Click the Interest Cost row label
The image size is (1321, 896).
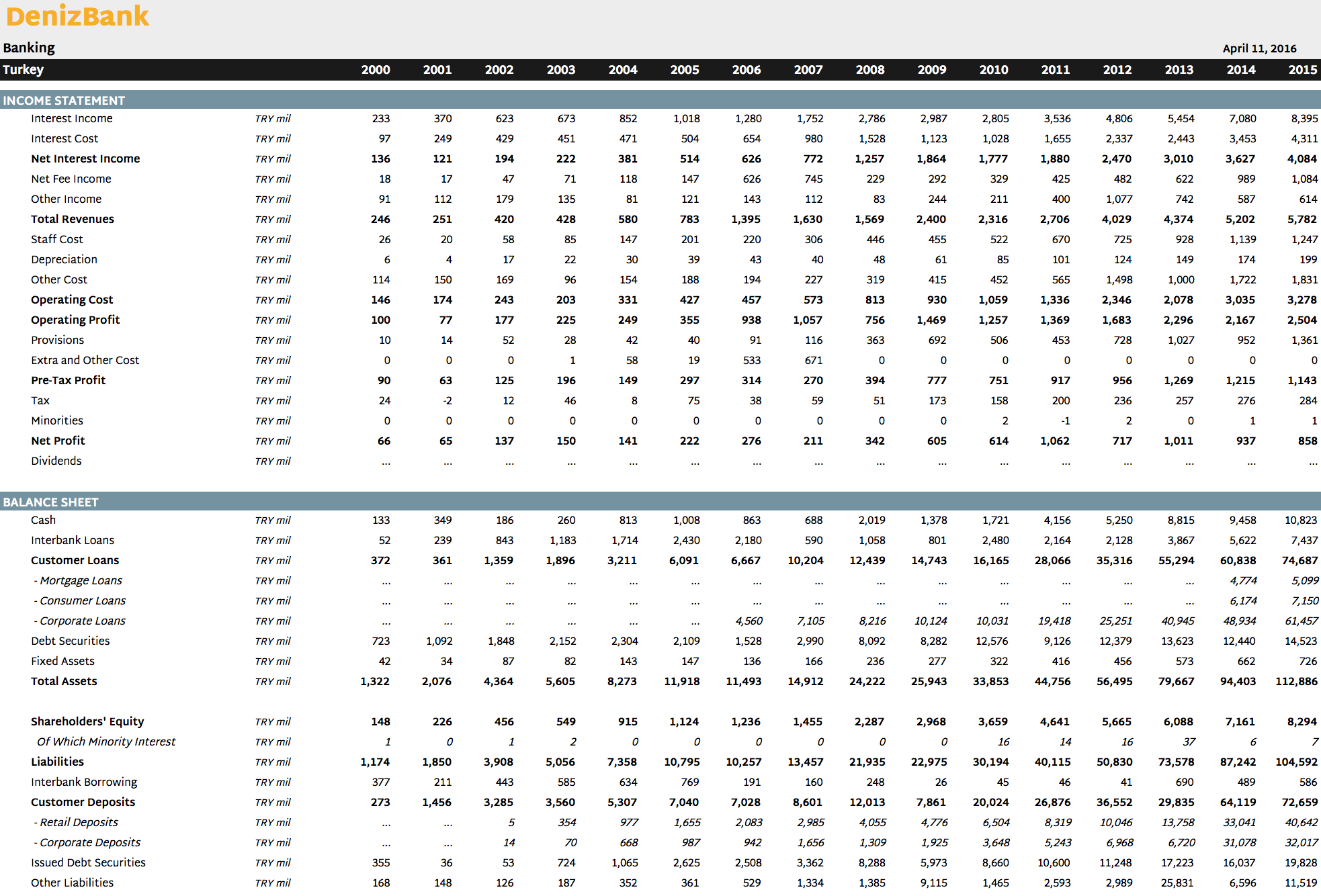click(x=65, y=138)
